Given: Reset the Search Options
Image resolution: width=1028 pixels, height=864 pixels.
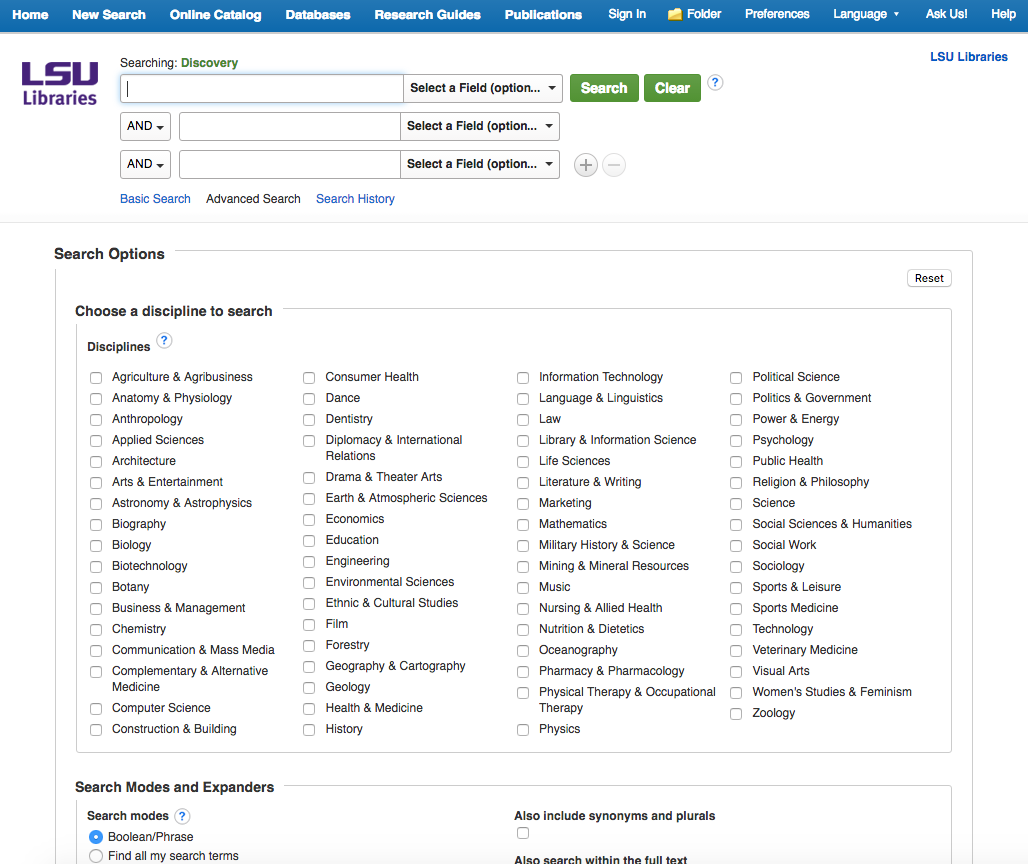Looking at the screenshot, I should 928,278.
